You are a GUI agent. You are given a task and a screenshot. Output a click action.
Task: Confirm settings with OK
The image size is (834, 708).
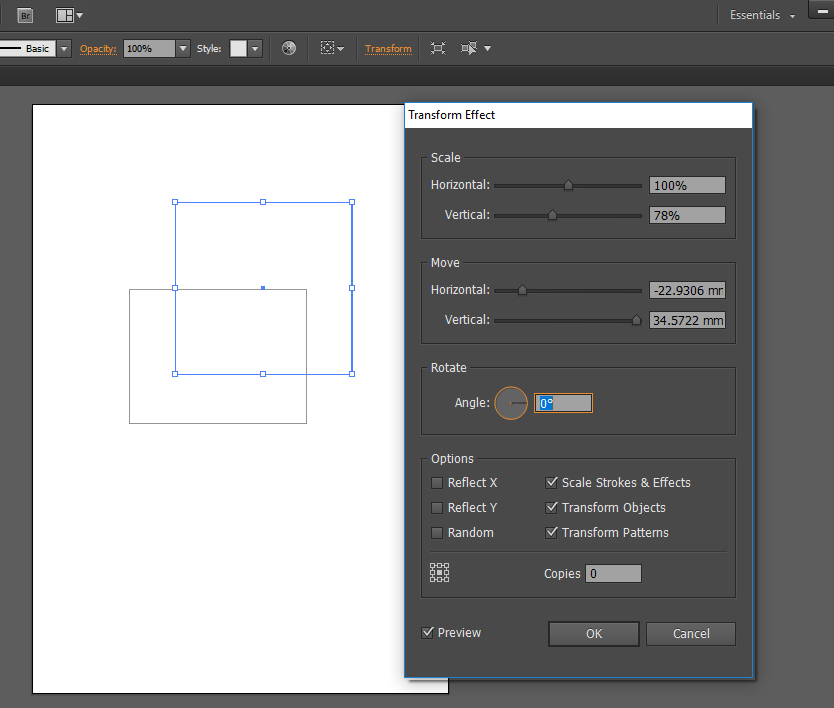pyautogui.click(x=593, y=633)
